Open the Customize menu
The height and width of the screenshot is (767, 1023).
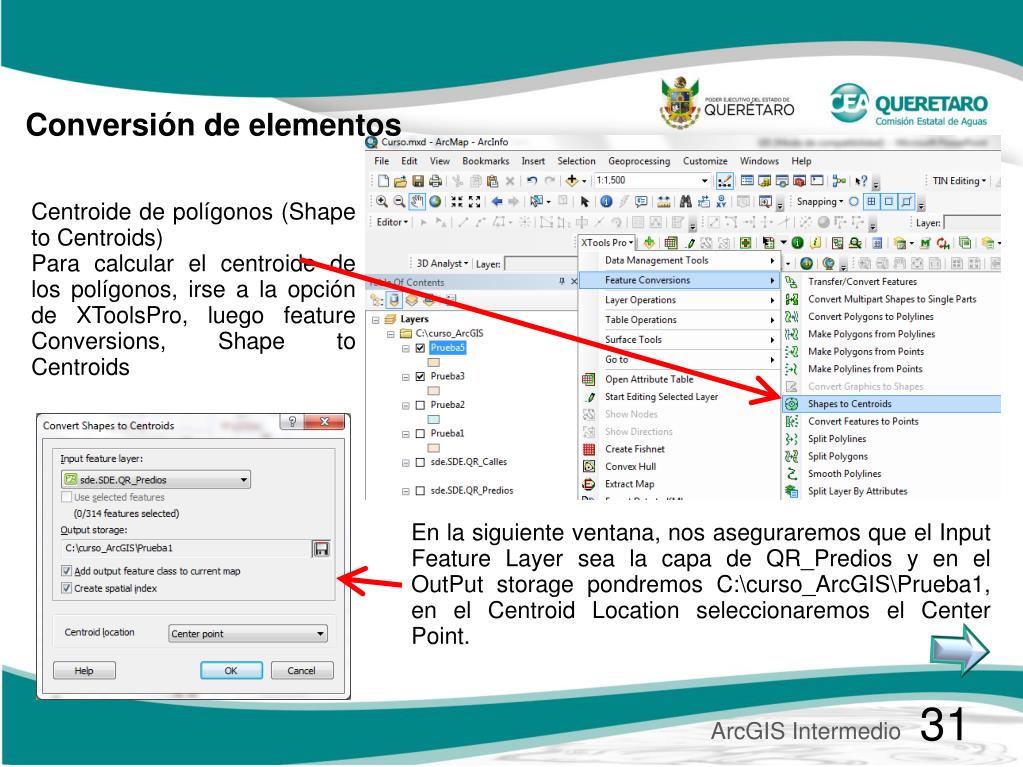point(705,161)
